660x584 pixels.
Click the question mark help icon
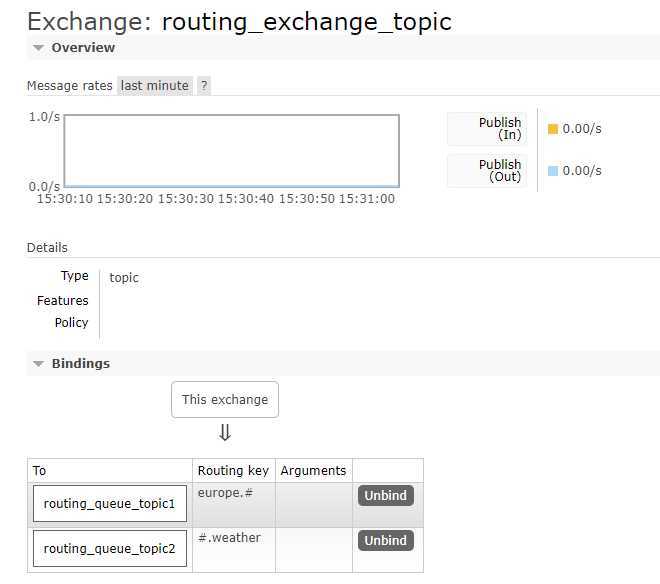tap(204, 85)
